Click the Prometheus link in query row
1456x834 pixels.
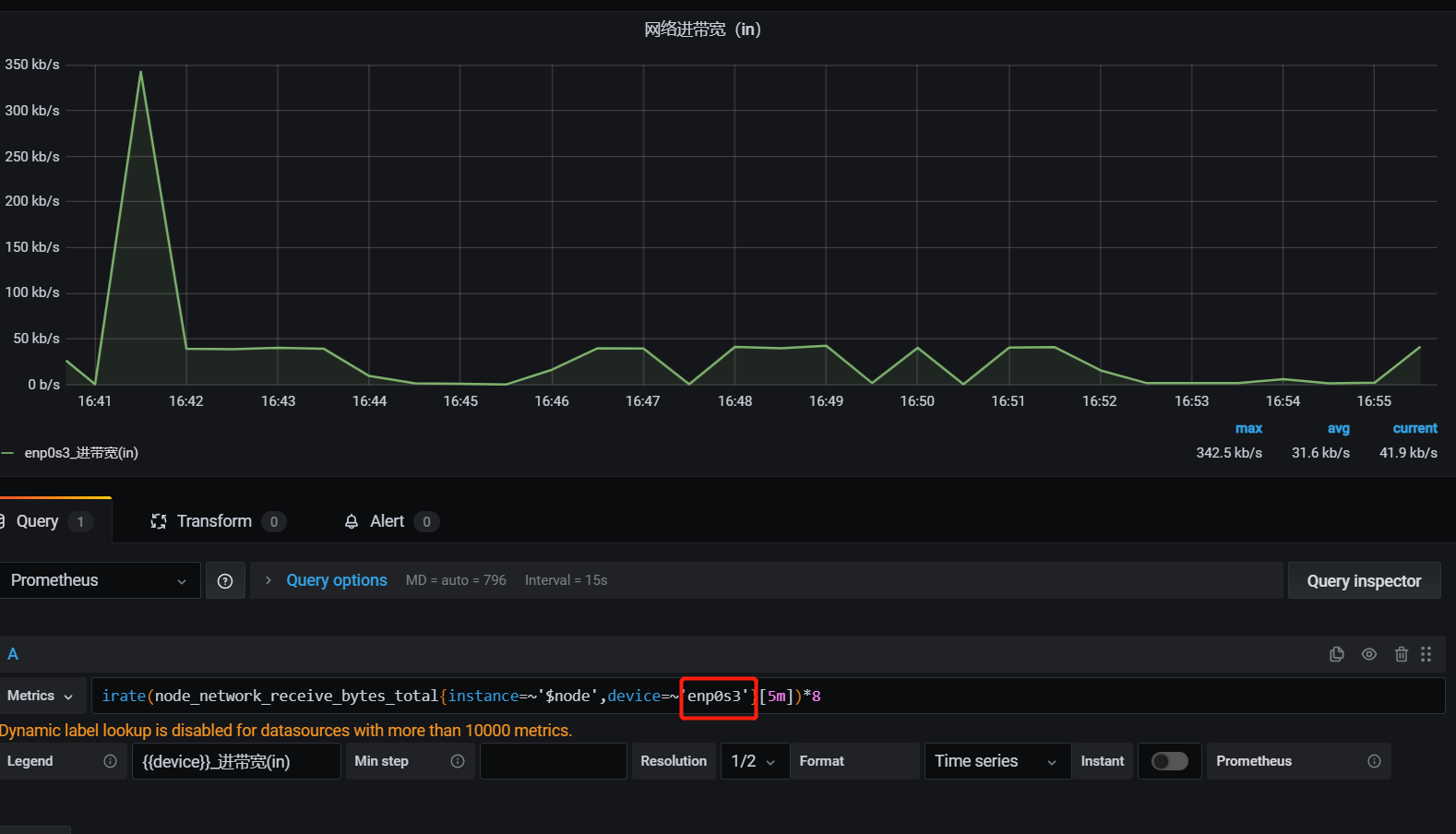tap(1254, 761)
